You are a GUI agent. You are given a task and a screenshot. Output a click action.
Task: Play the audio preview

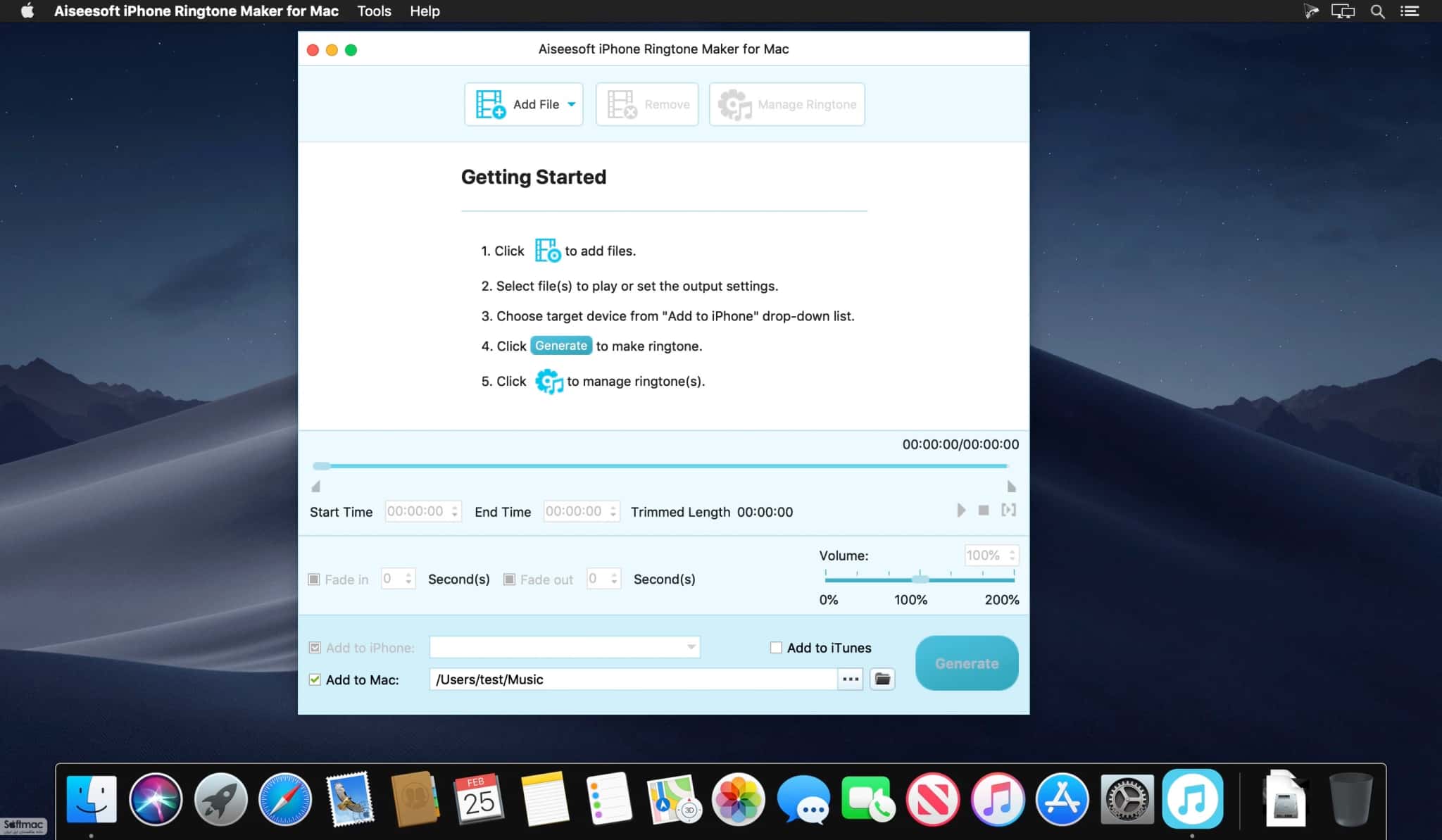(x=961, y=510)
